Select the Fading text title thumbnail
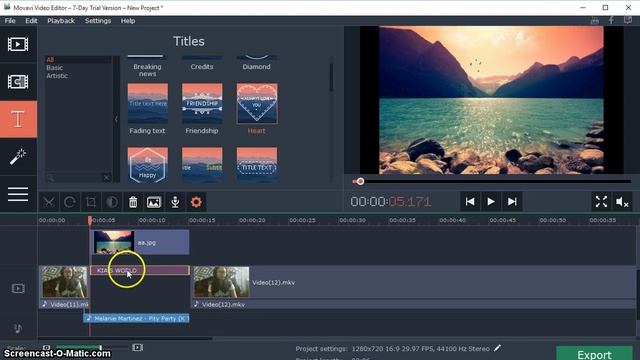 (x=148, y=103)
